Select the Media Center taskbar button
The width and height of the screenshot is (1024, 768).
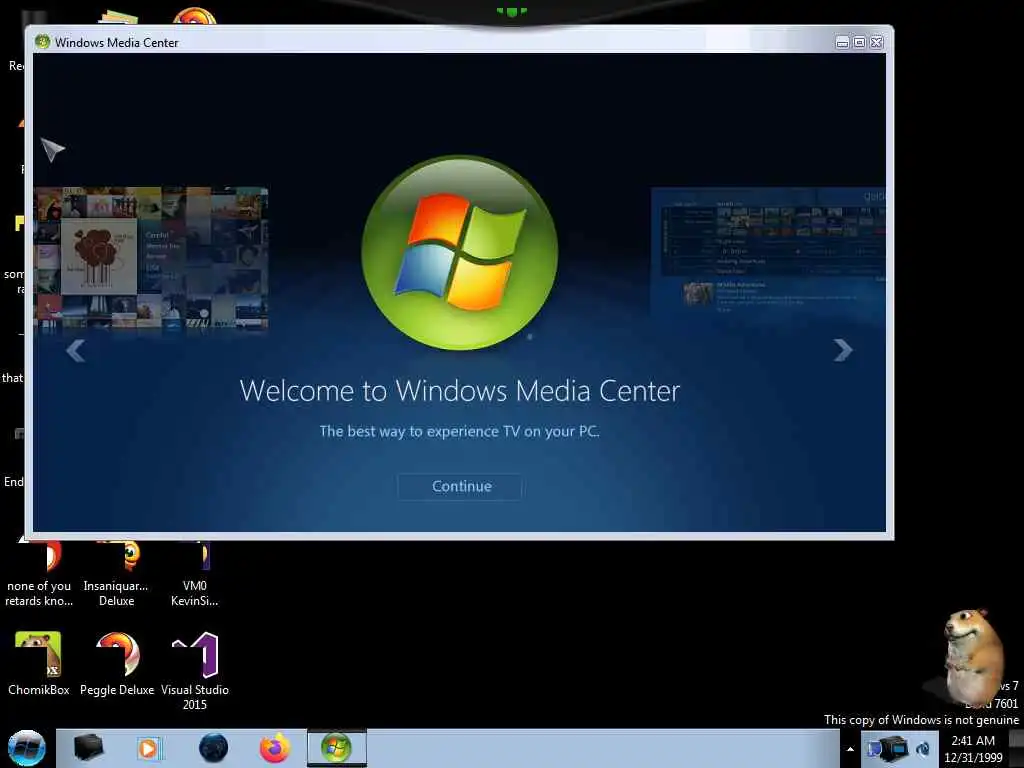337,748
